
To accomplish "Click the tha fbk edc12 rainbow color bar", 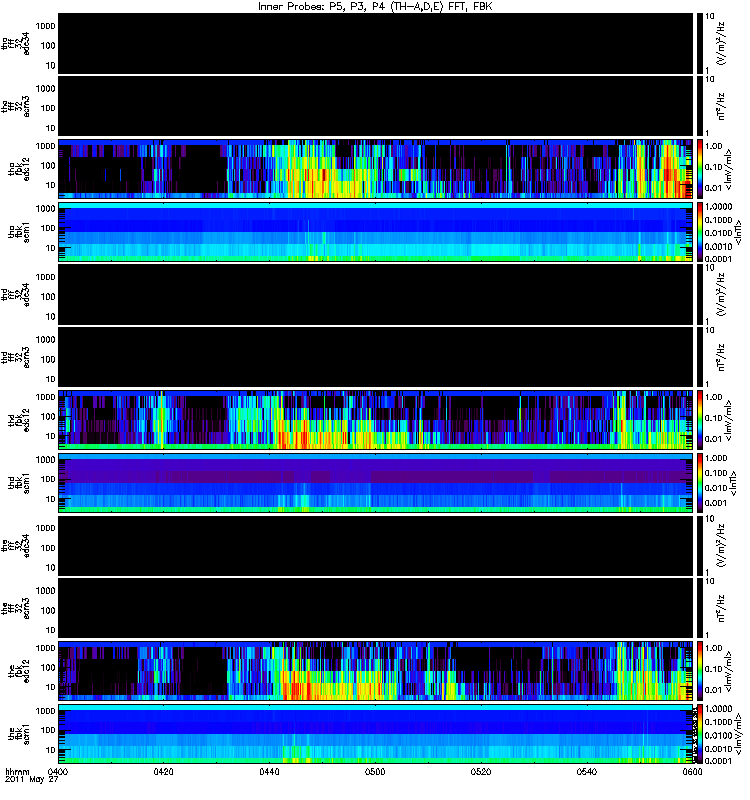I will tap(699, 169).
